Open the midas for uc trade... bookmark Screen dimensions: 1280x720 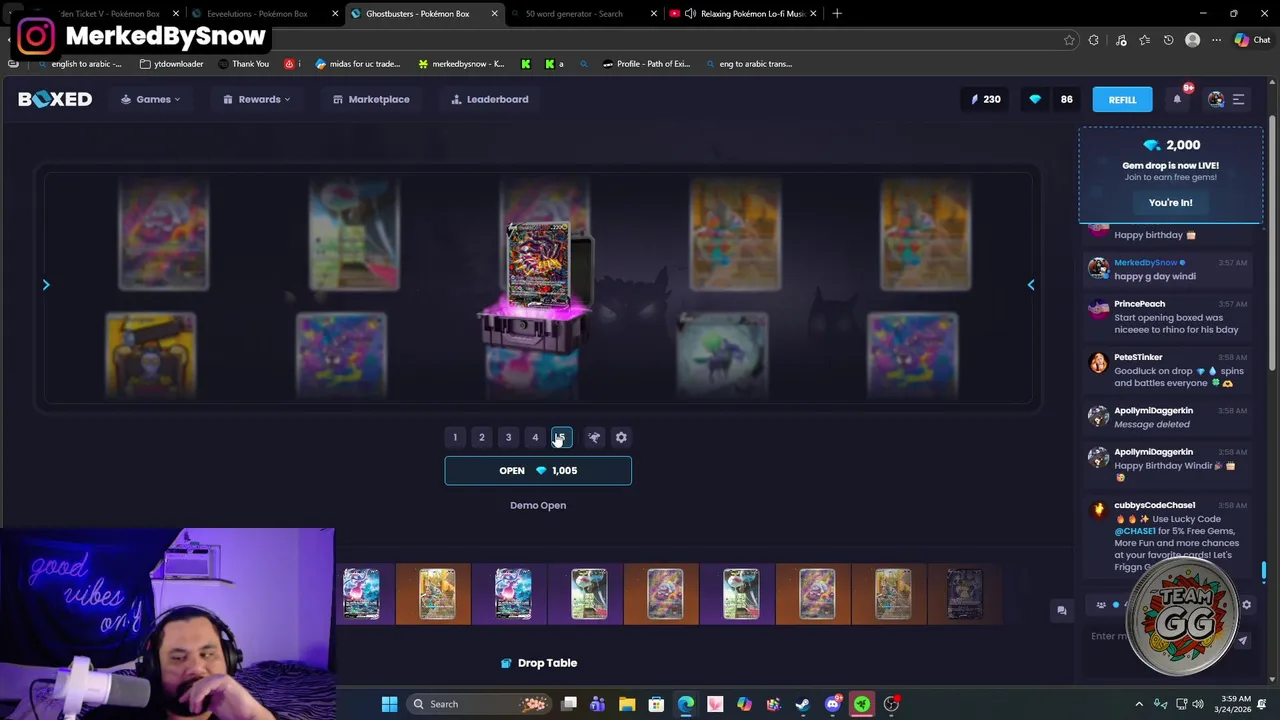click(x=357, y=64)
